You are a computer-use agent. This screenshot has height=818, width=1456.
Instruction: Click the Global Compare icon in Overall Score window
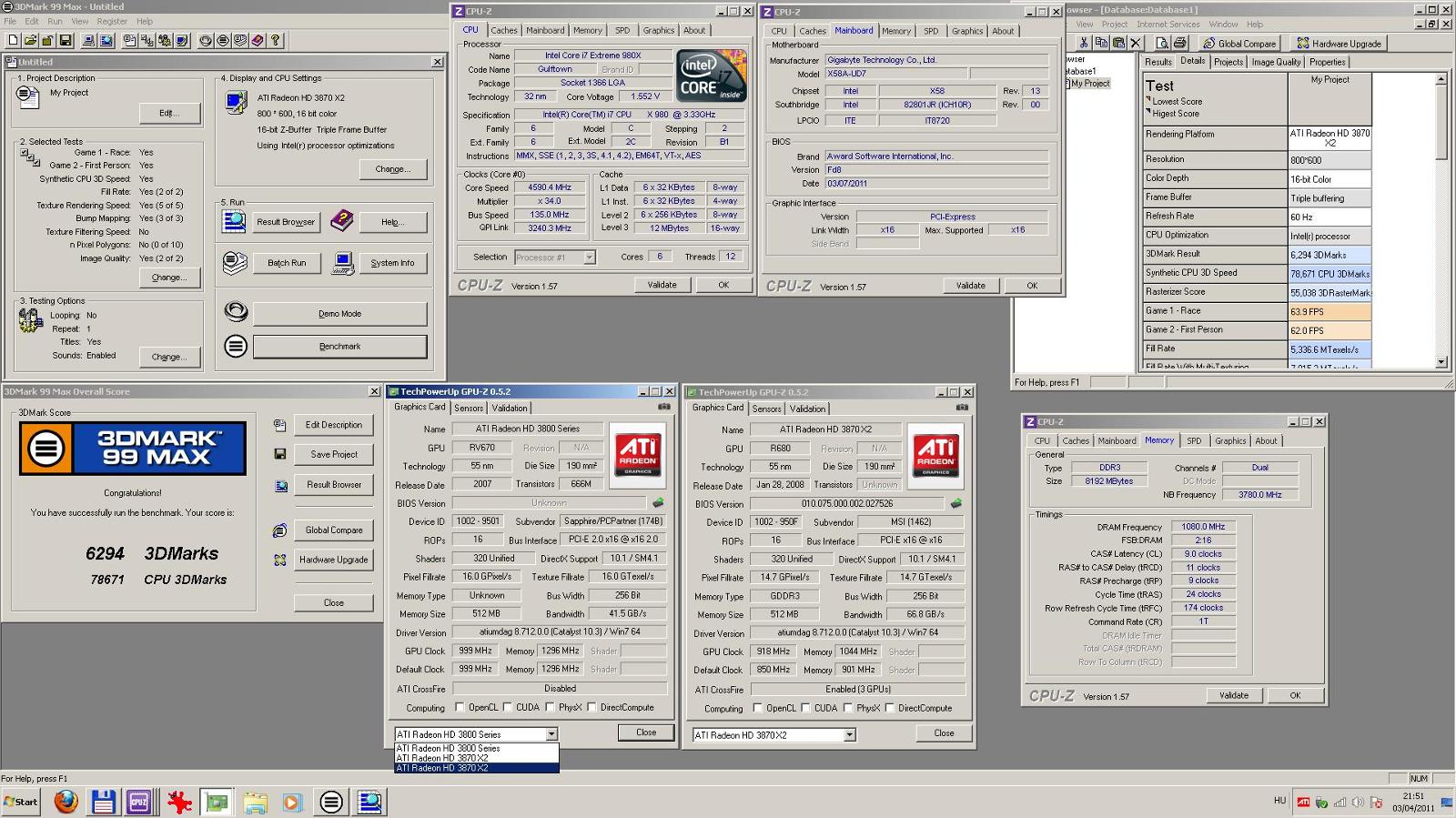click(279, 530)
